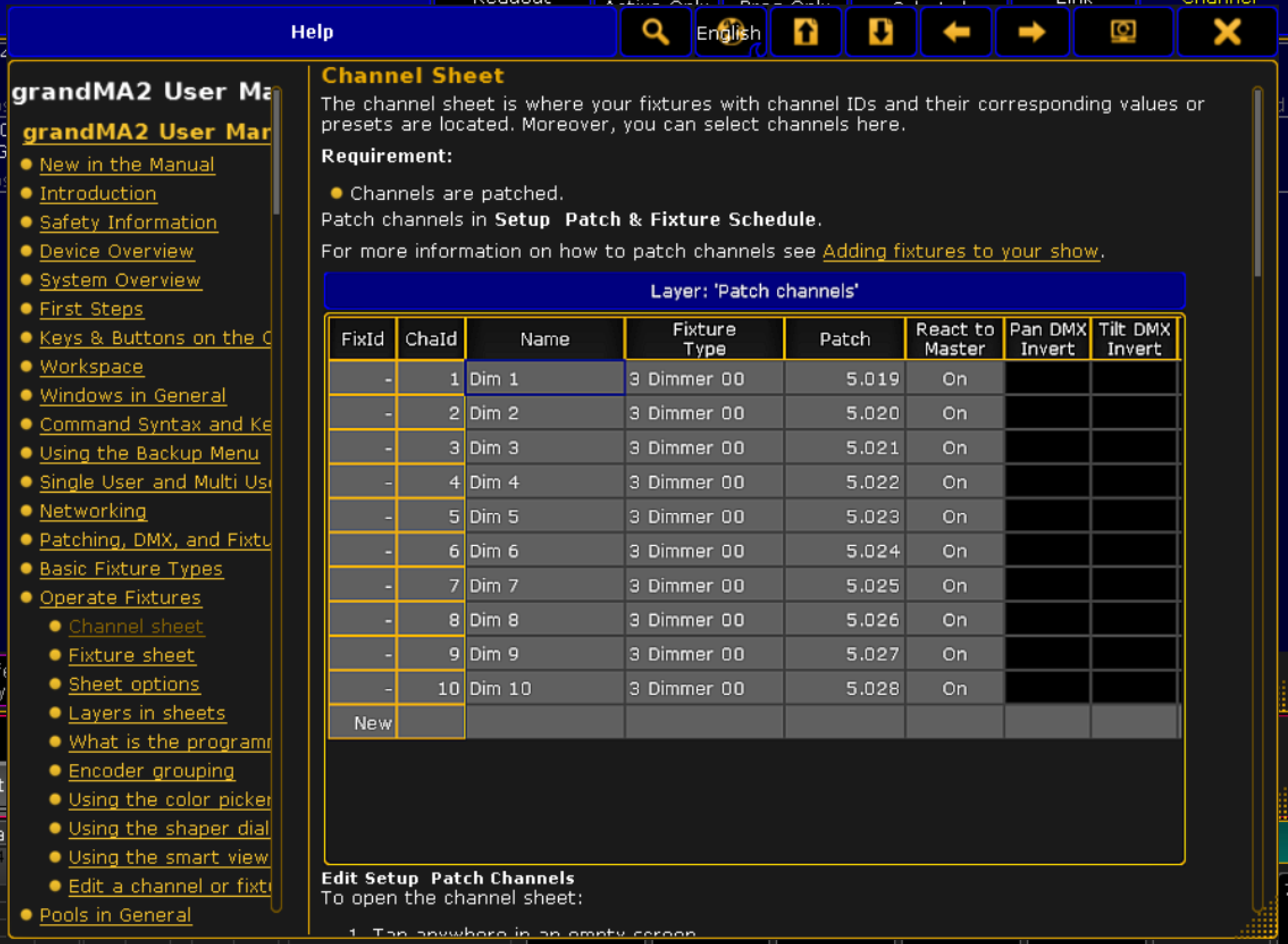Click patch value 5.028
Viewport: 1288px width, 944px height.
(845, 689)
